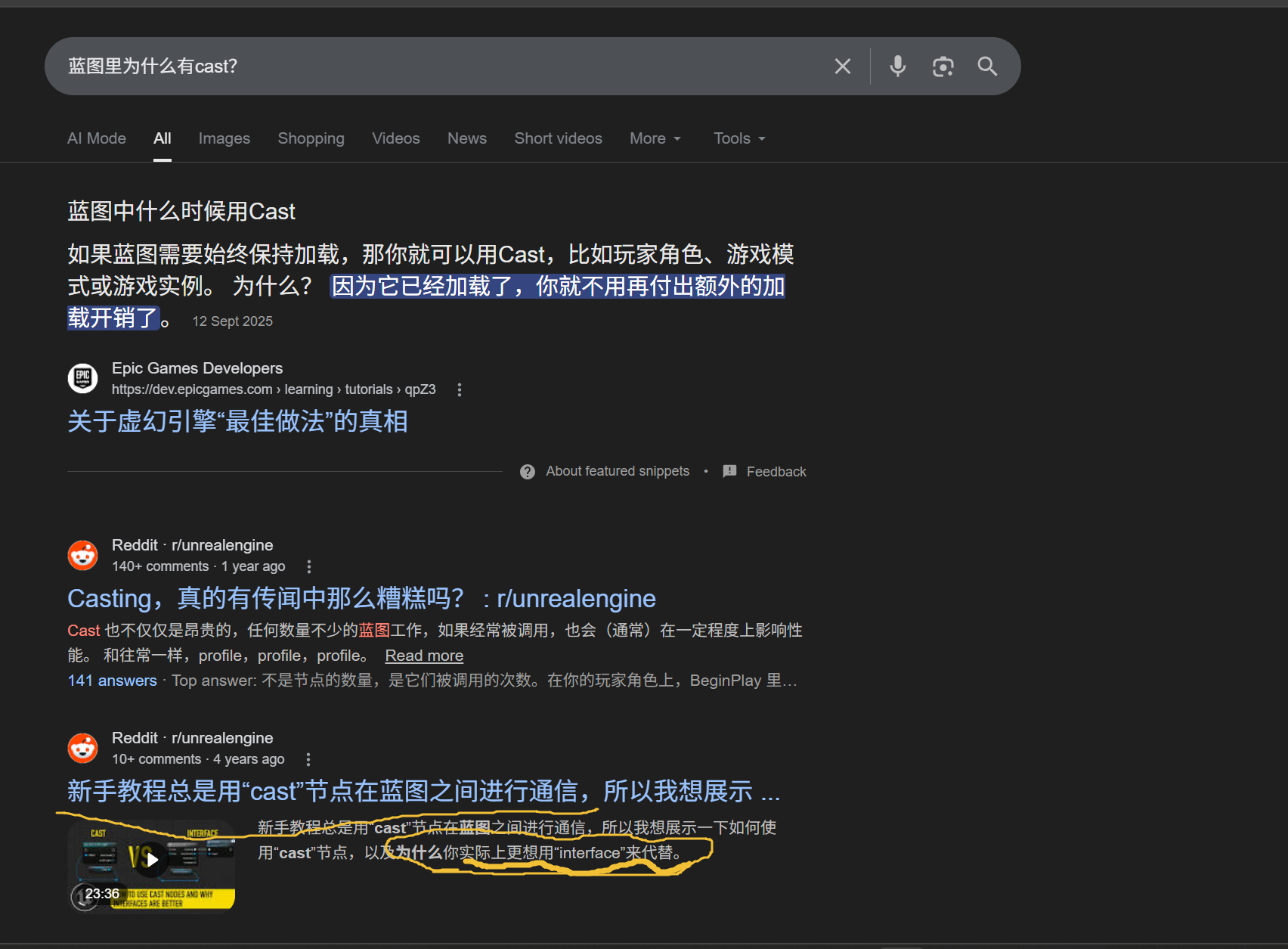Viewport: 1288px width, 949px height.
Task: Submit search using the magnifying glass icon
Action: pyautogui.click(x=987, y=67)
